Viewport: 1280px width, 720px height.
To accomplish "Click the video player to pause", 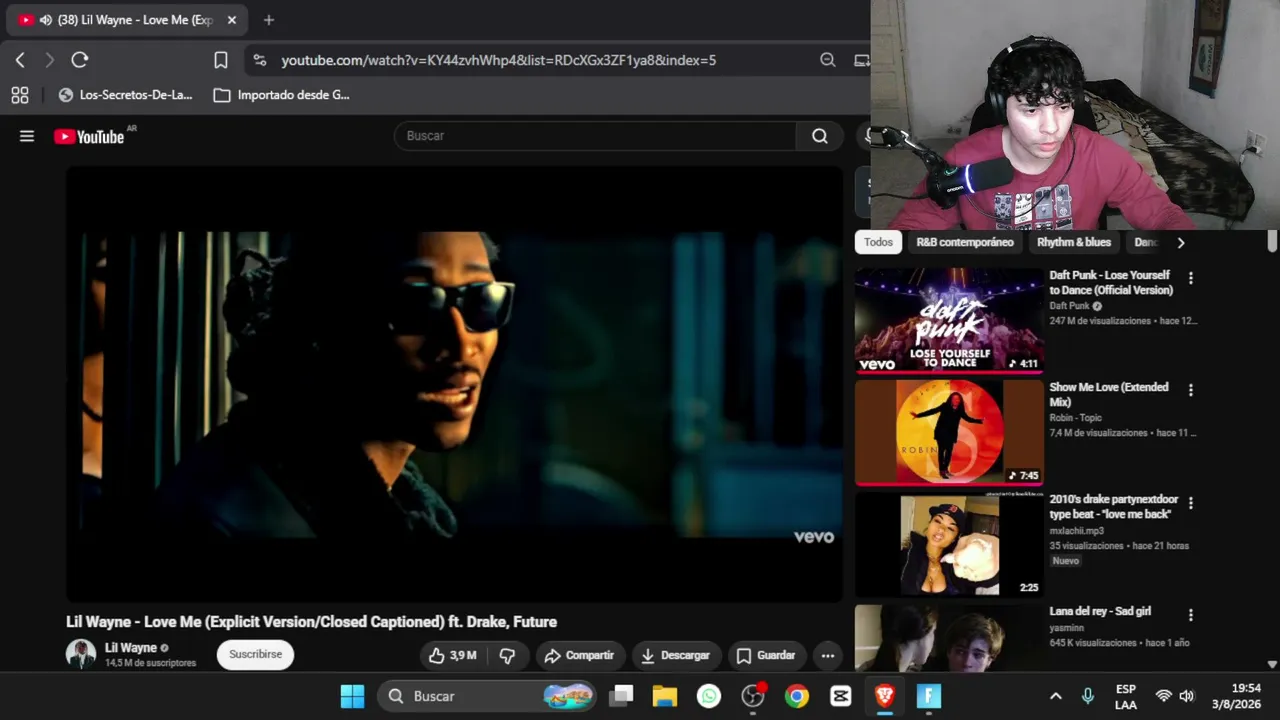I will tap(455, 385).
